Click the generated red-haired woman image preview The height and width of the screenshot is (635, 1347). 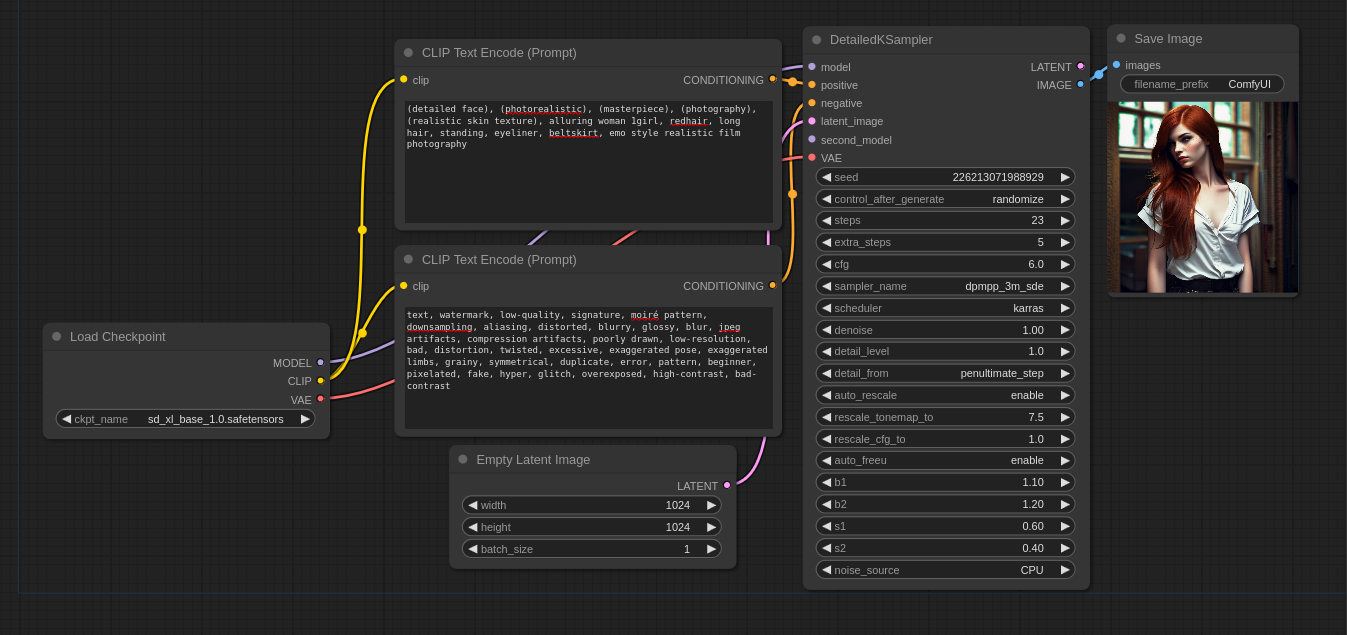[1202, 197]
